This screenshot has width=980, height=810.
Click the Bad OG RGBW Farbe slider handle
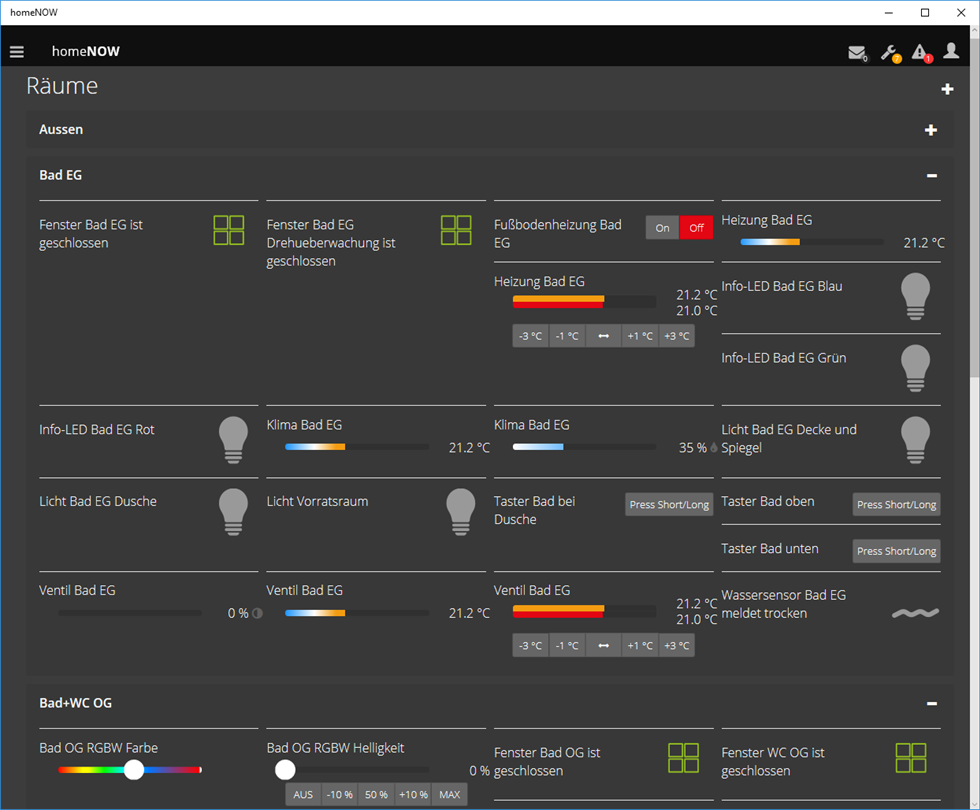134,770
